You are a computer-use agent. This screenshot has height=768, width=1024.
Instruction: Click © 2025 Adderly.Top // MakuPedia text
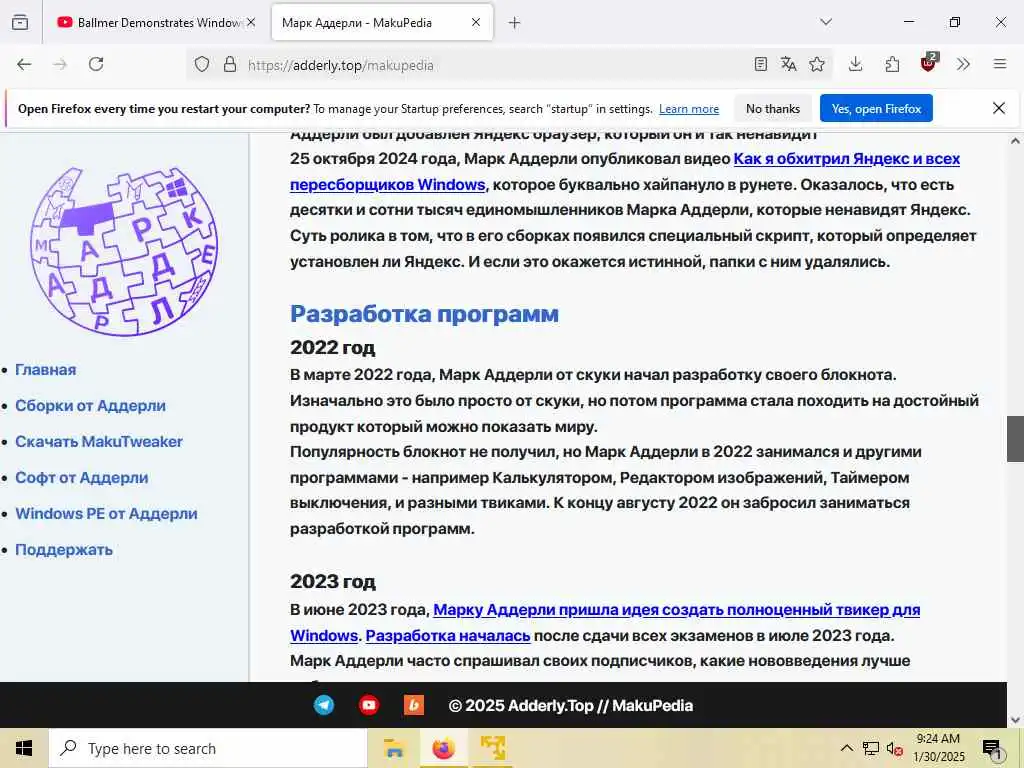(571, 705)
